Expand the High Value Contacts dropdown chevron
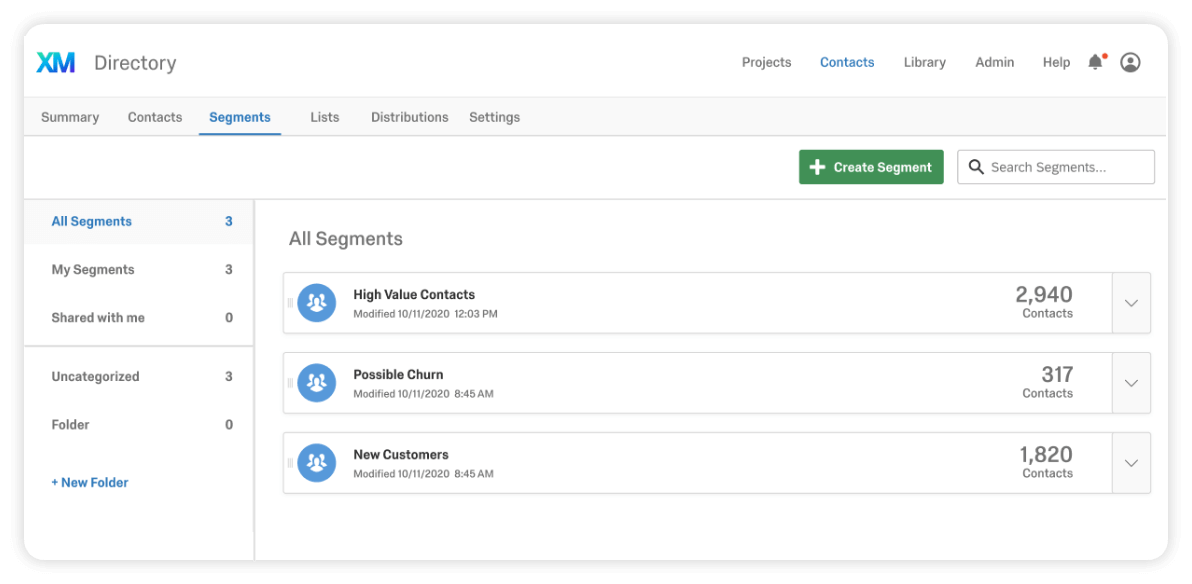This screenshot has width=1192, height=584. coord(1131,303)
